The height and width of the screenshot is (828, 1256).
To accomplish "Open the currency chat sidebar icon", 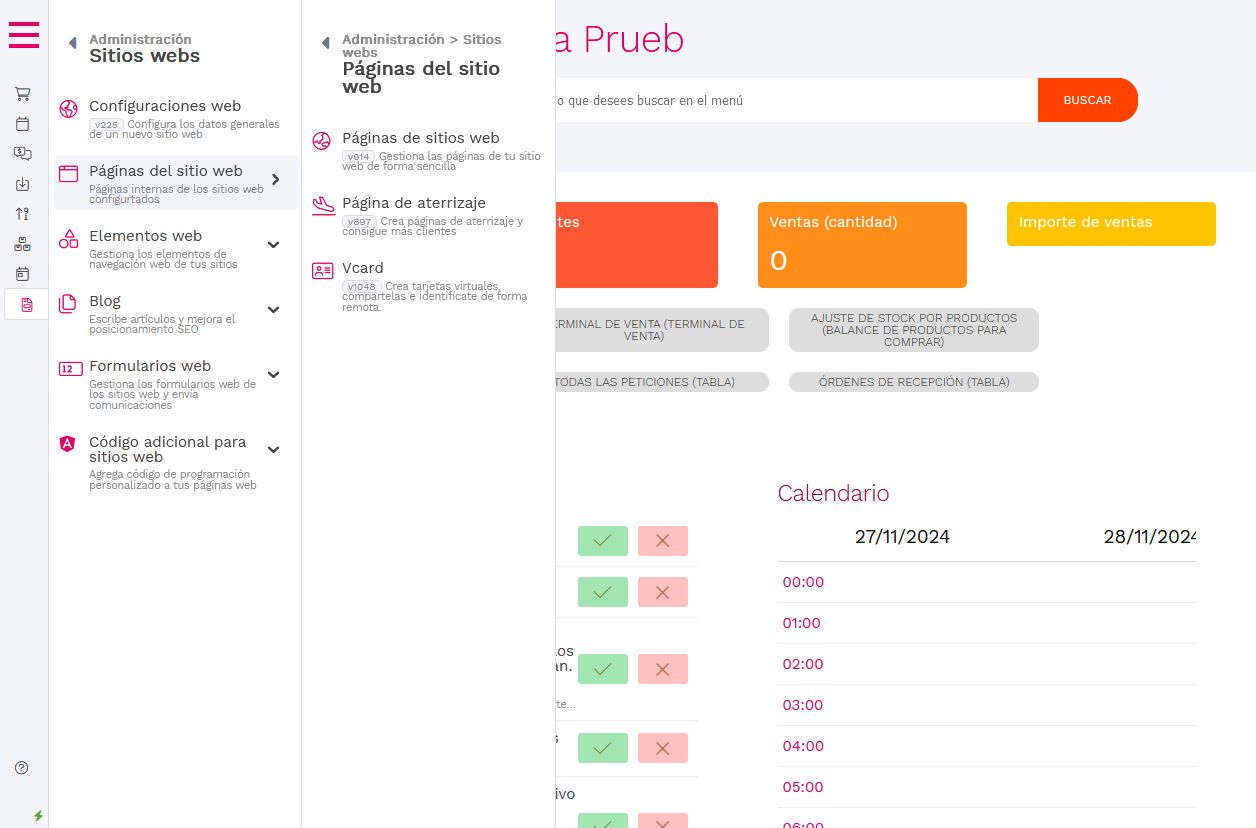I will coord(22,154).
